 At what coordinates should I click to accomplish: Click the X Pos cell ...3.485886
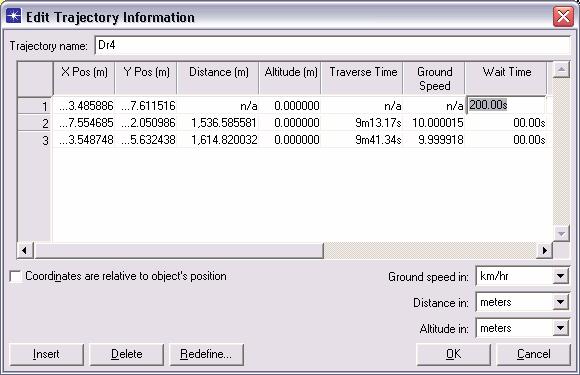(x=84, y=106)
